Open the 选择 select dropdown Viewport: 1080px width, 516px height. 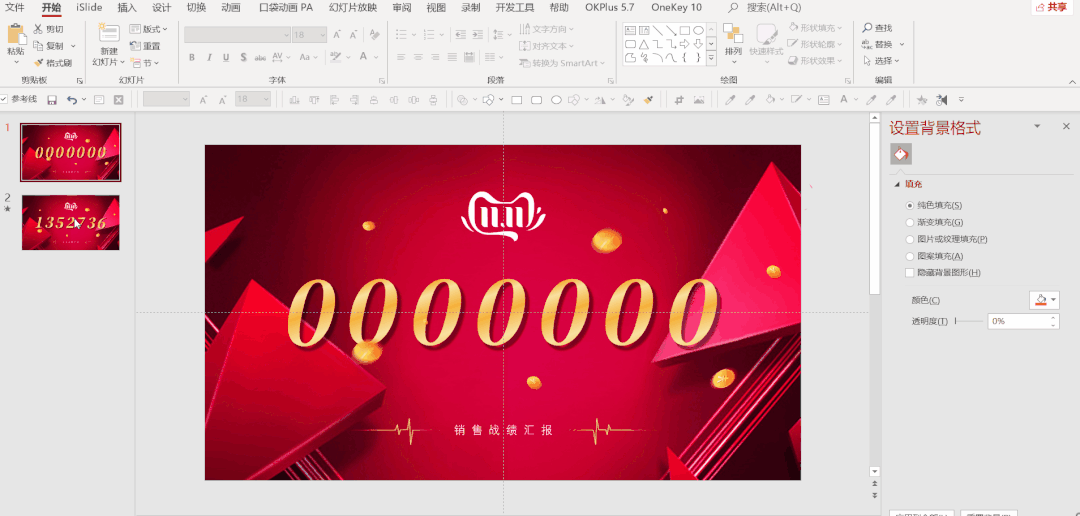click(x=883, y=61)
